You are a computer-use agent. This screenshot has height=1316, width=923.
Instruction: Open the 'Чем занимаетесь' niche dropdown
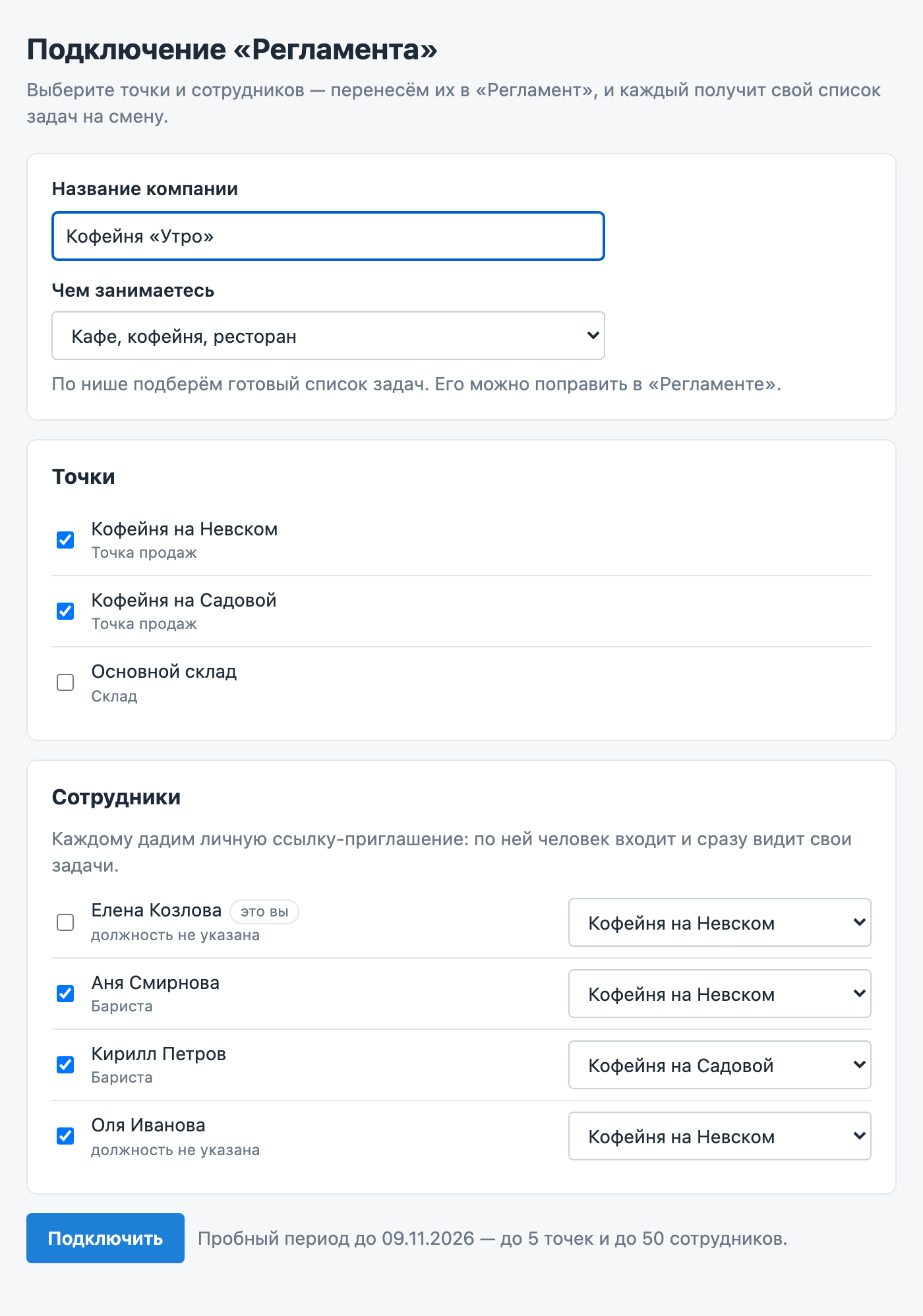tap(328, 336)
